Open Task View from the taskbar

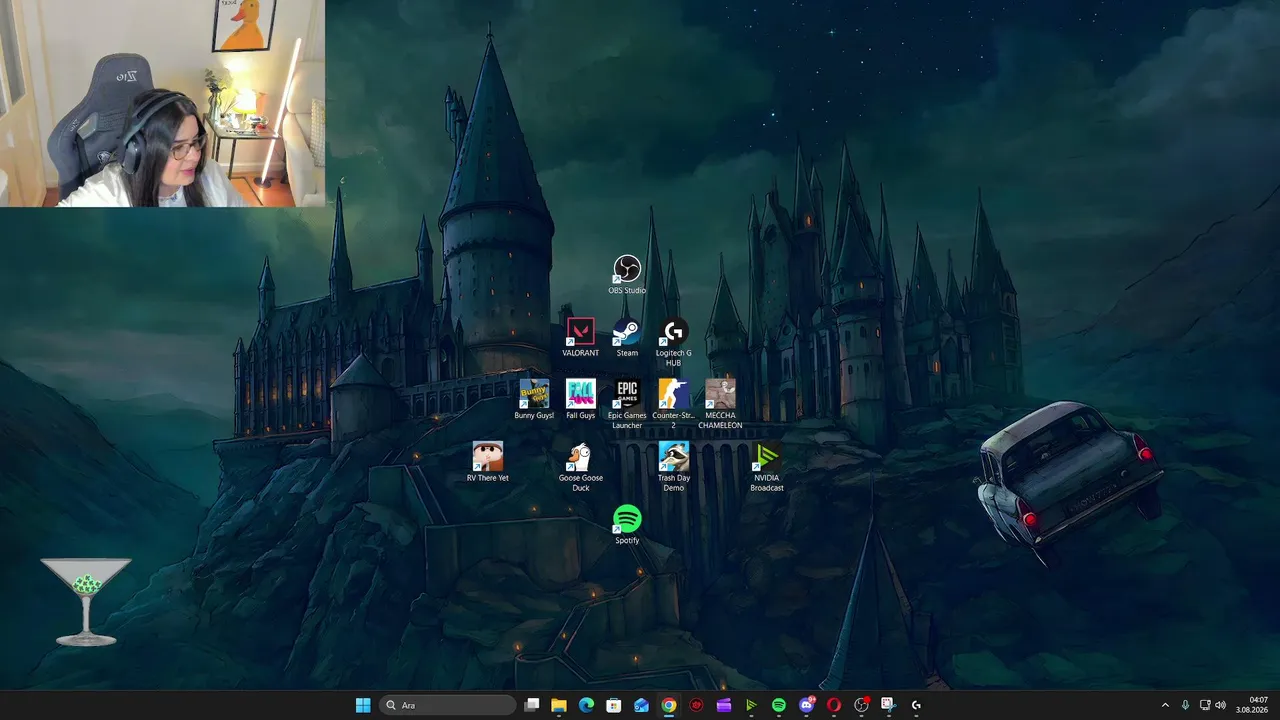point(532,705)
